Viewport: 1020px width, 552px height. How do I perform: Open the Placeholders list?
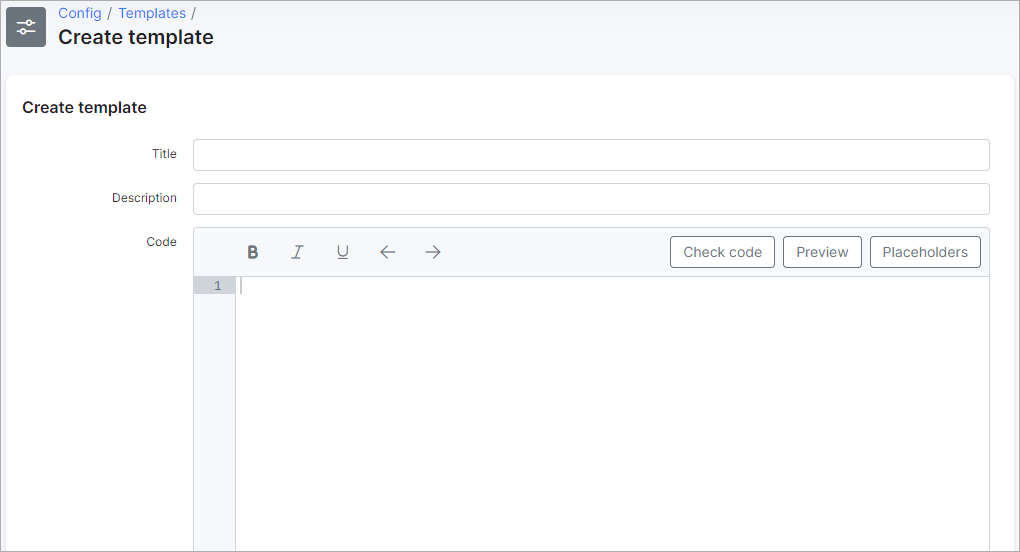pos(925,252)
